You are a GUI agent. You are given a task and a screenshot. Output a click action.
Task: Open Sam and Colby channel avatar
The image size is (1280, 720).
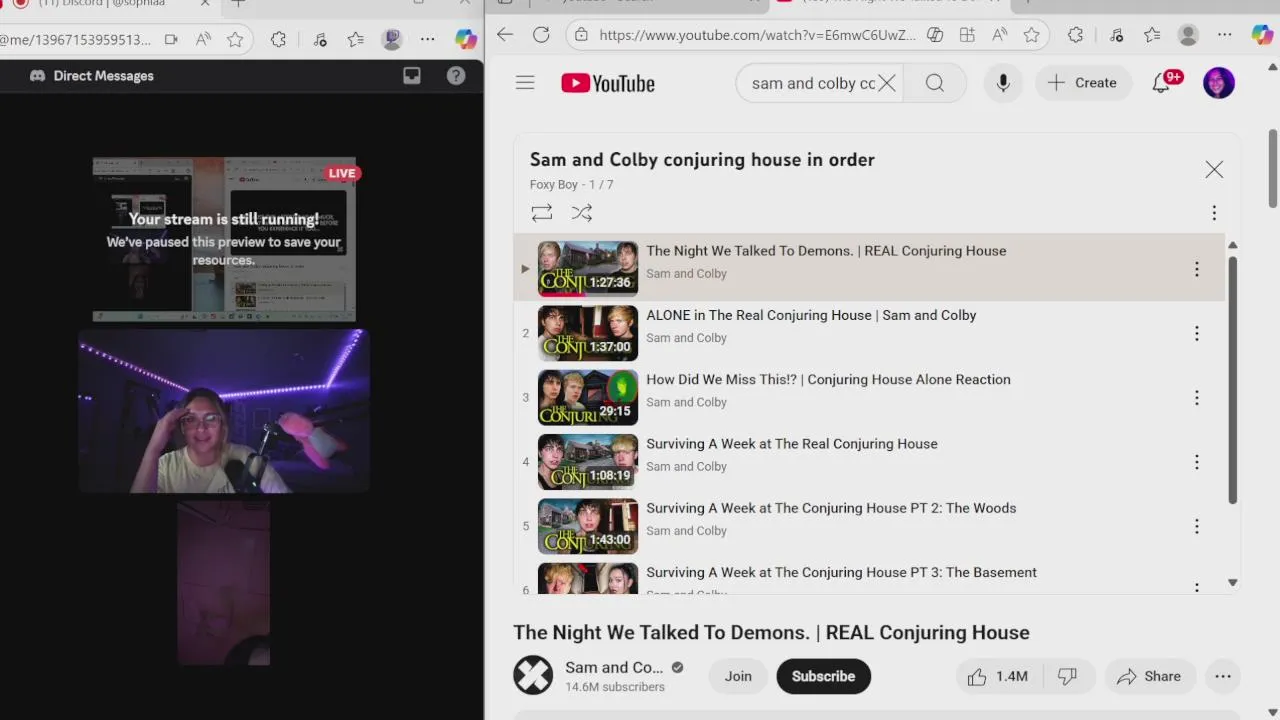tap(533, 675)
